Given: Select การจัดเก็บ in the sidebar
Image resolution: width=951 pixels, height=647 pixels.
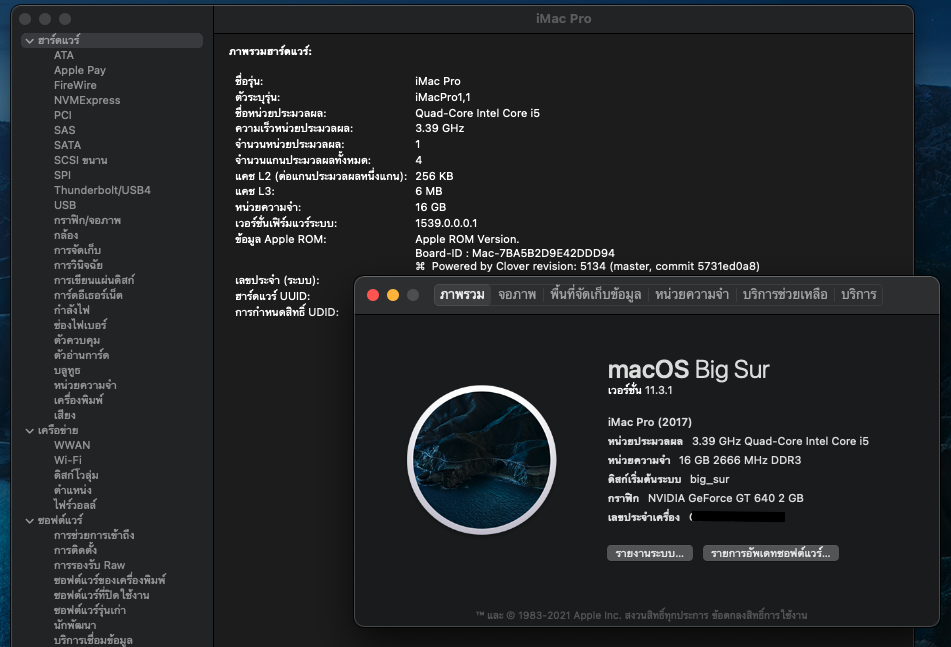Looking at the screenshot, I should click(77, 250).
